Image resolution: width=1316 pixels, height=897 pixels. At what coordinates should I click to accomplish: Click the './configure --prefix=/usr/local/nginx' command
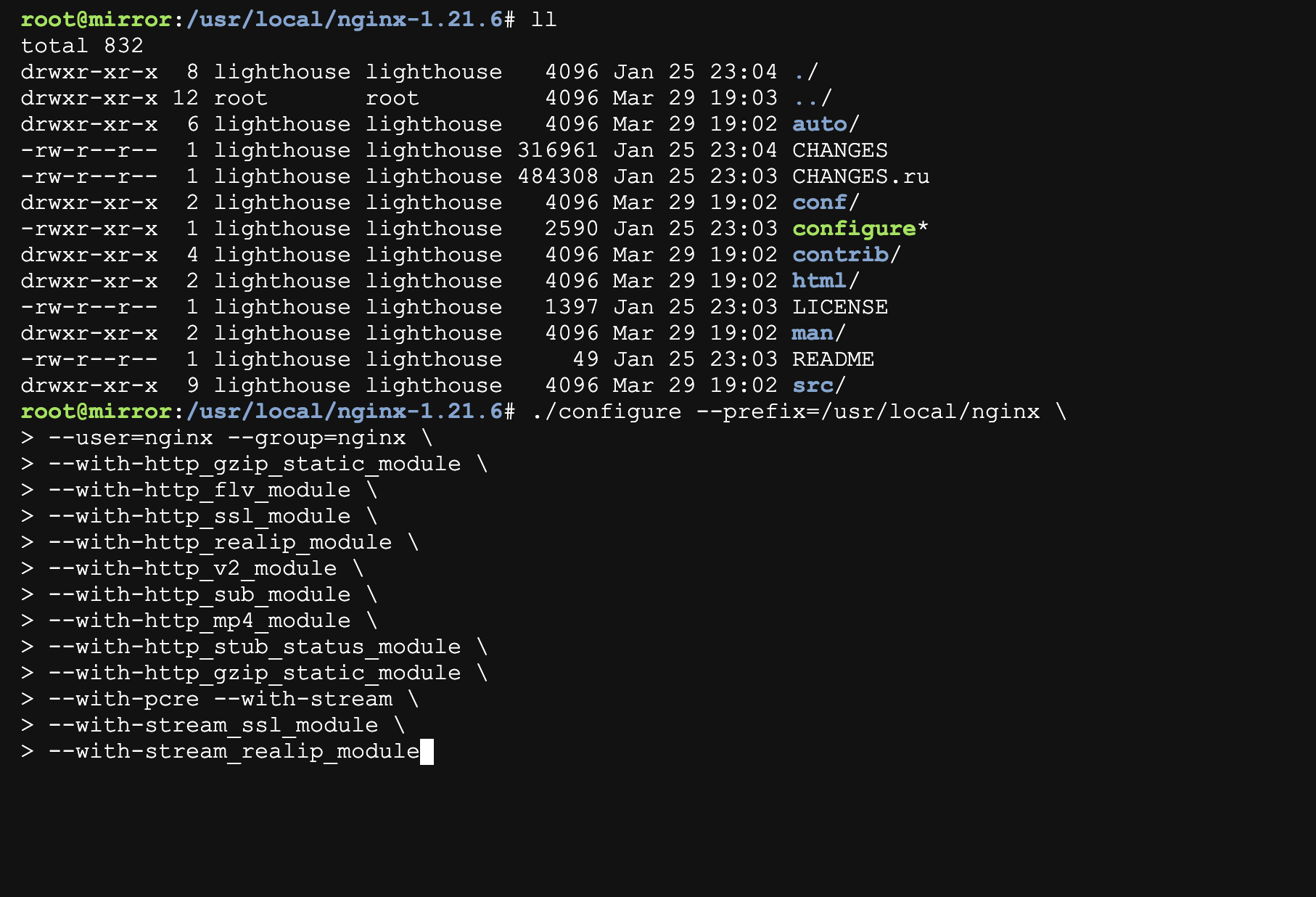point(786,411)
